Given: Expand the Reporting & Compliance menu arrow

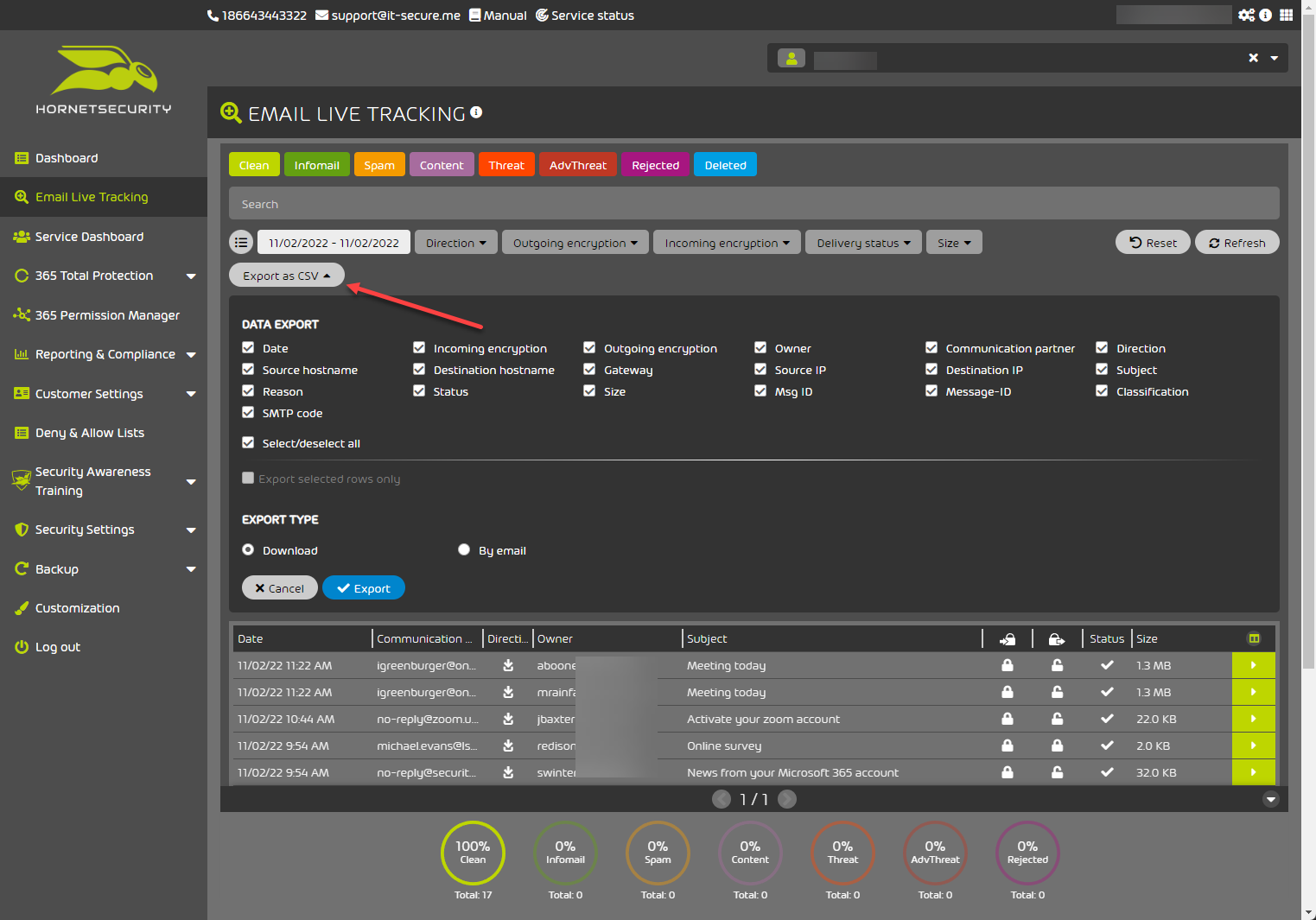Looking at the screenshot, I should [x=191, y=355].
